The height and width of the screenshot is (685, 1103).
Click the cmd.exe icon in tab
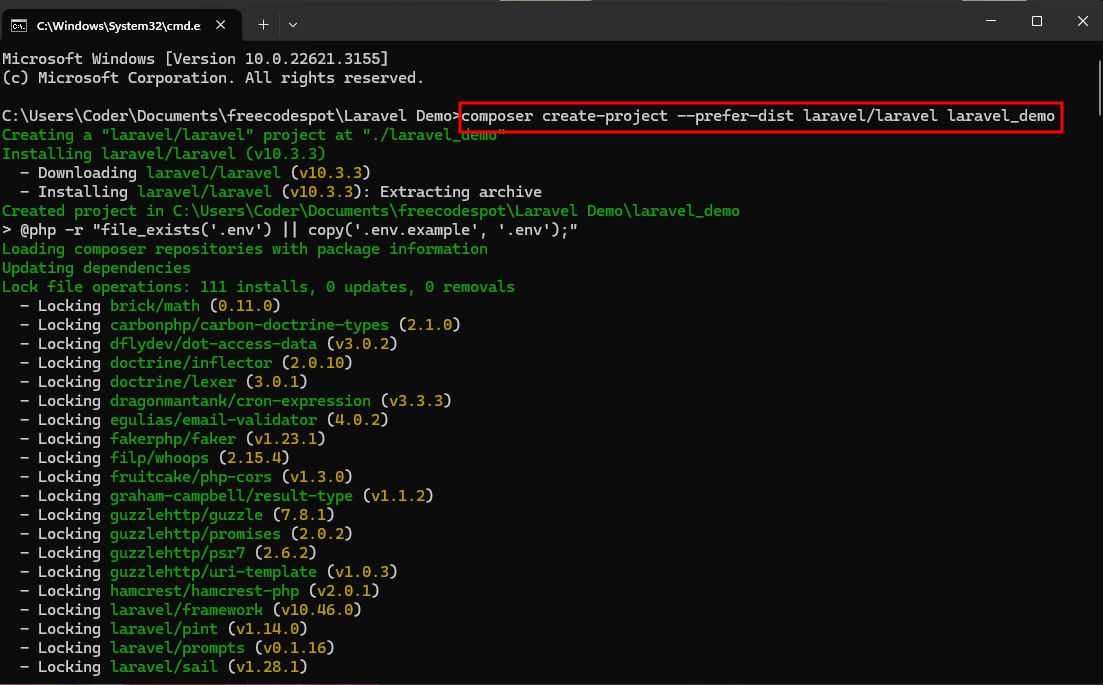(x=19, y=26)
